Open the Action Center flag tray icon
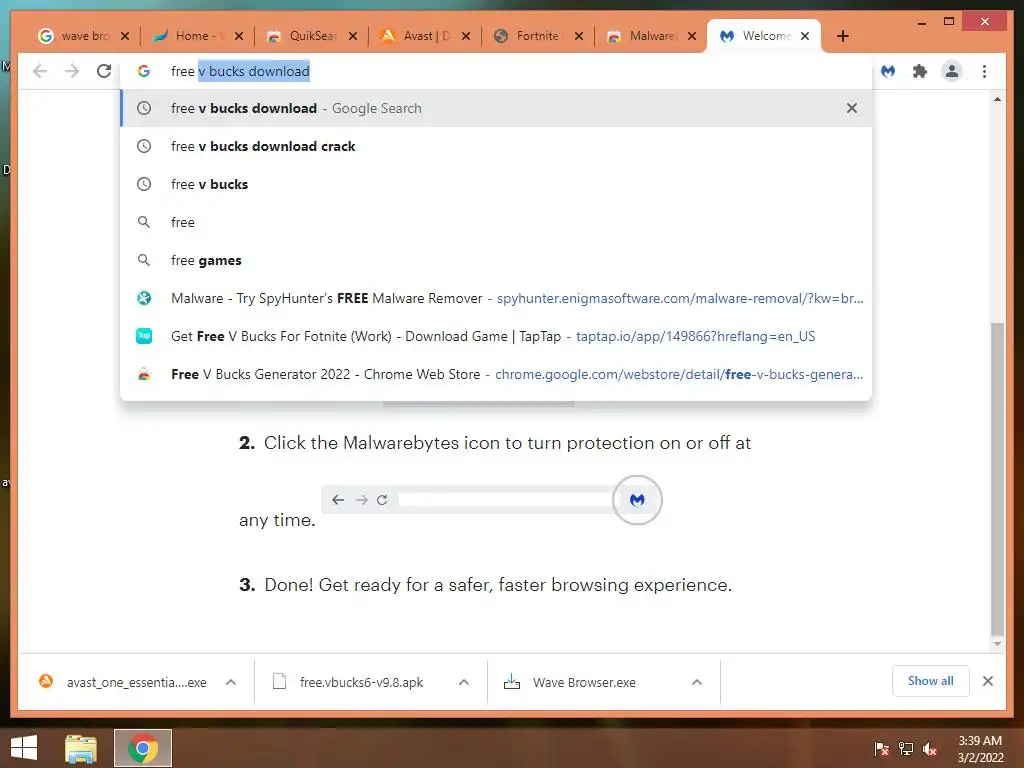 click(x=882, y=748)
